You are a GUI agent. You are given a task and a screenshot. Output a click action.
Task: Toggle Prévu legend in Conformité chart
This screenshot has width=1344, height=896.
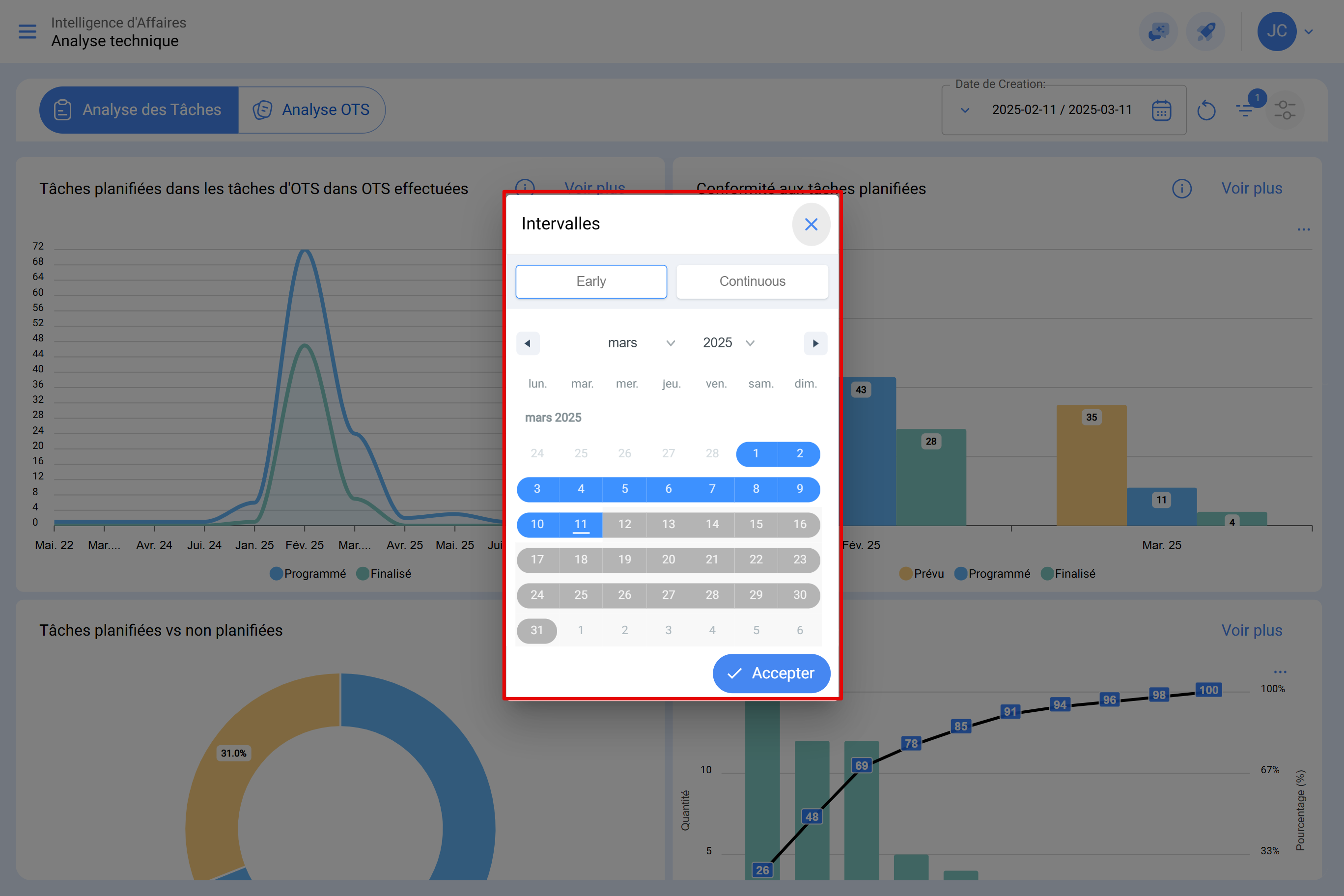pyautogui.click(x=921, y=574)
